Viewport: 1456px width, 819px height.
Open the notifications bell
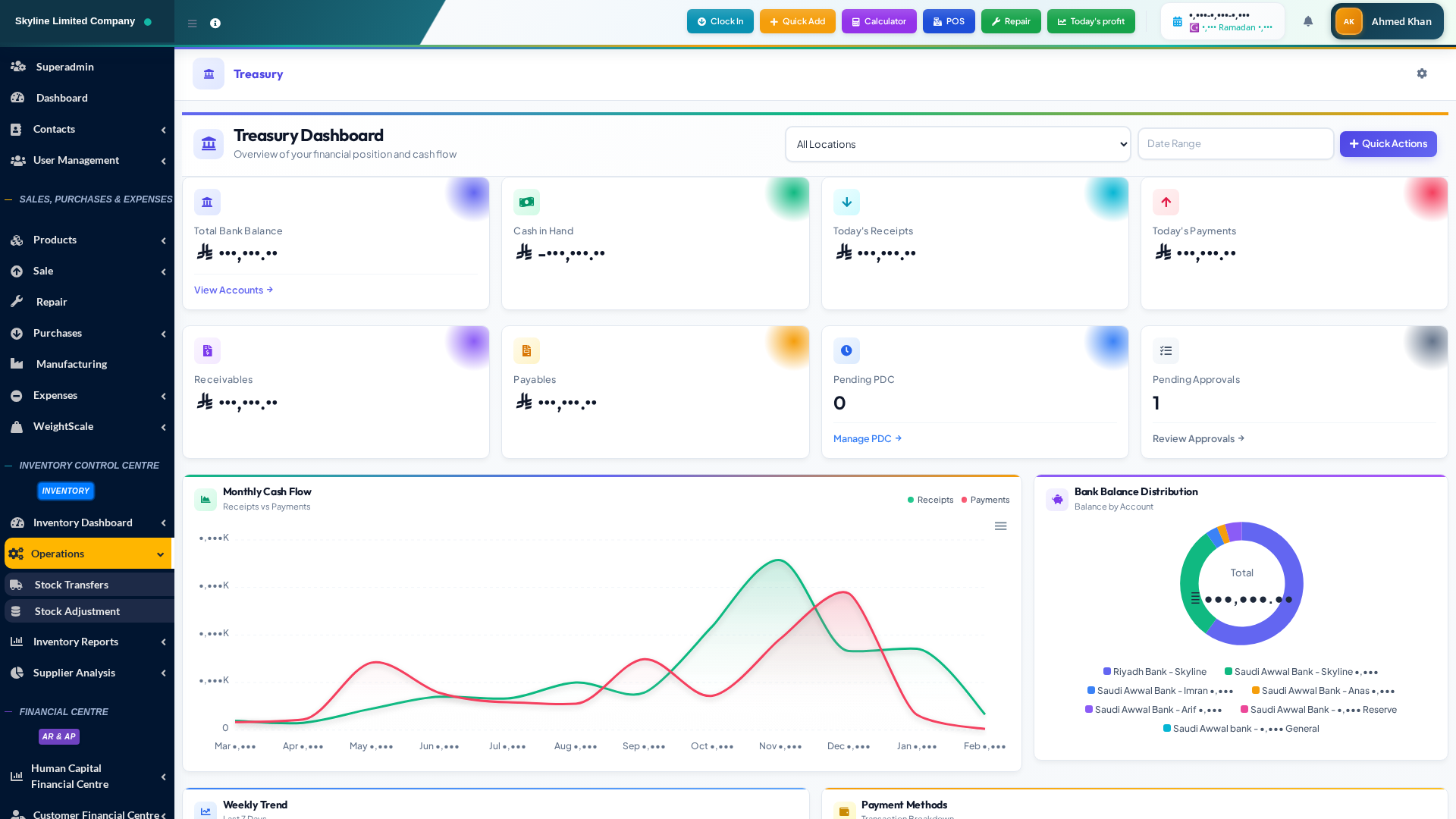(1307, 21)
